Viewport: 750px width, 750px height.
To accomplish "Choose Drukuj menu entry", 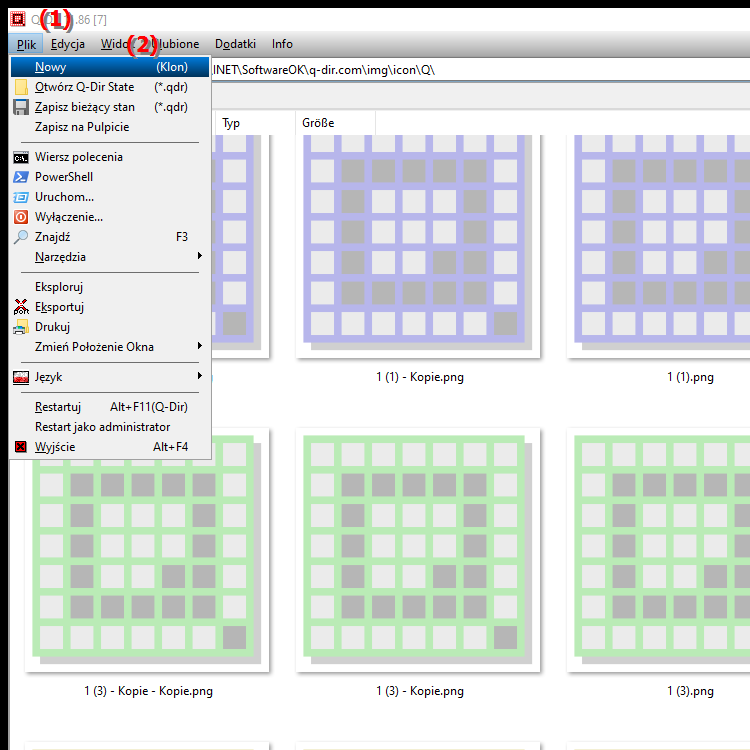I will coord(110,327).
